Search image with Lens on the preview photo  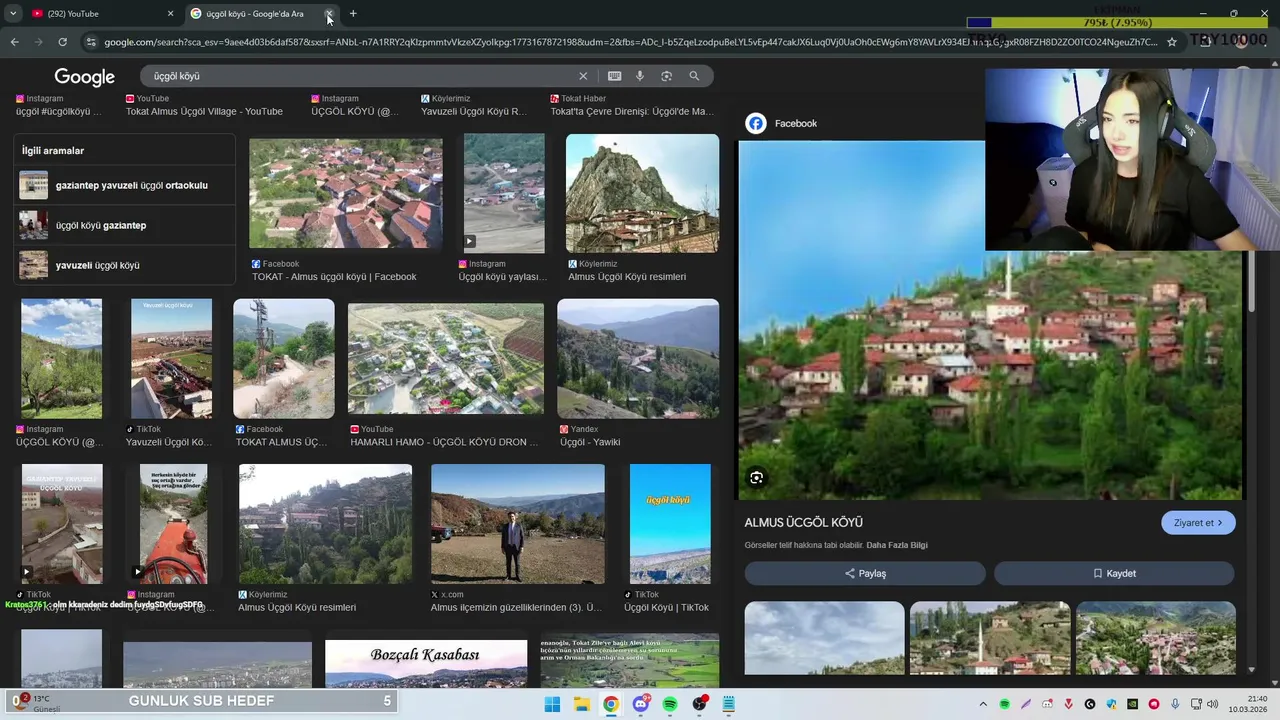756,478
